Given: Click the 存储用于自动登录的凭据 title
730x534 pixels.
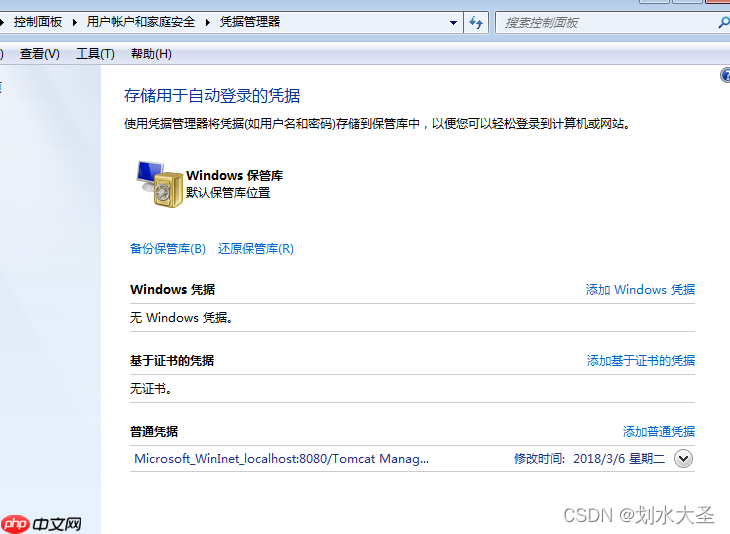Looking at the screenshot, I should pyautogui.click(x=212, y=95).
